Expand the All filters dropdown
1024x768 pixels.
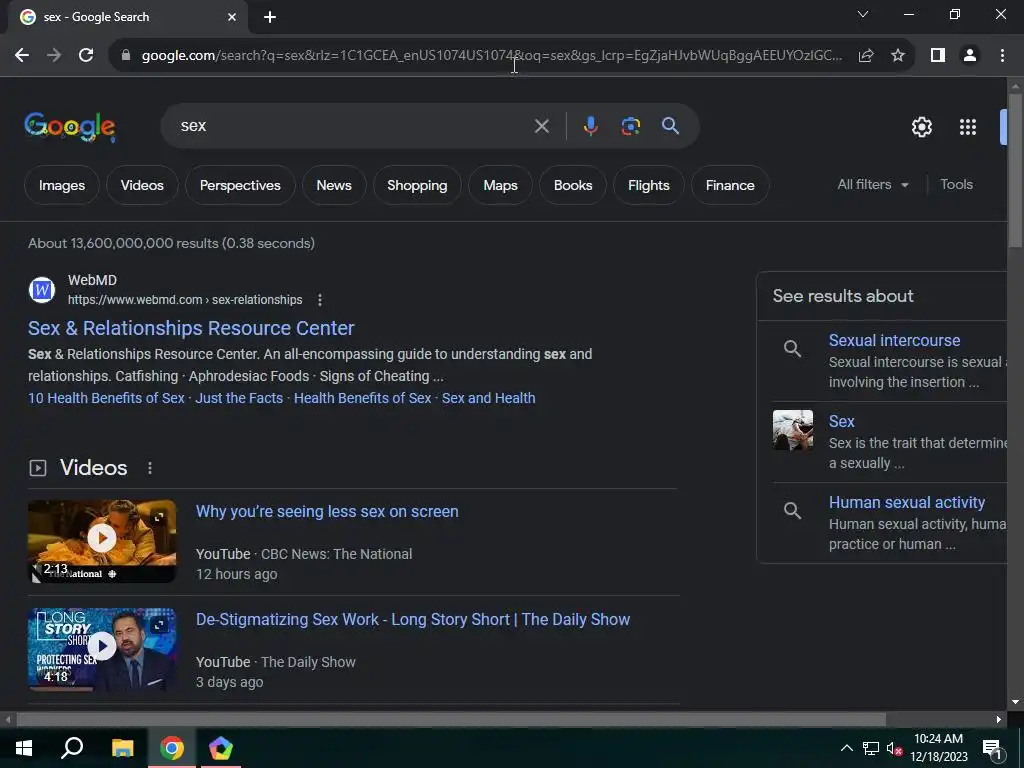[x=873, y=185]
